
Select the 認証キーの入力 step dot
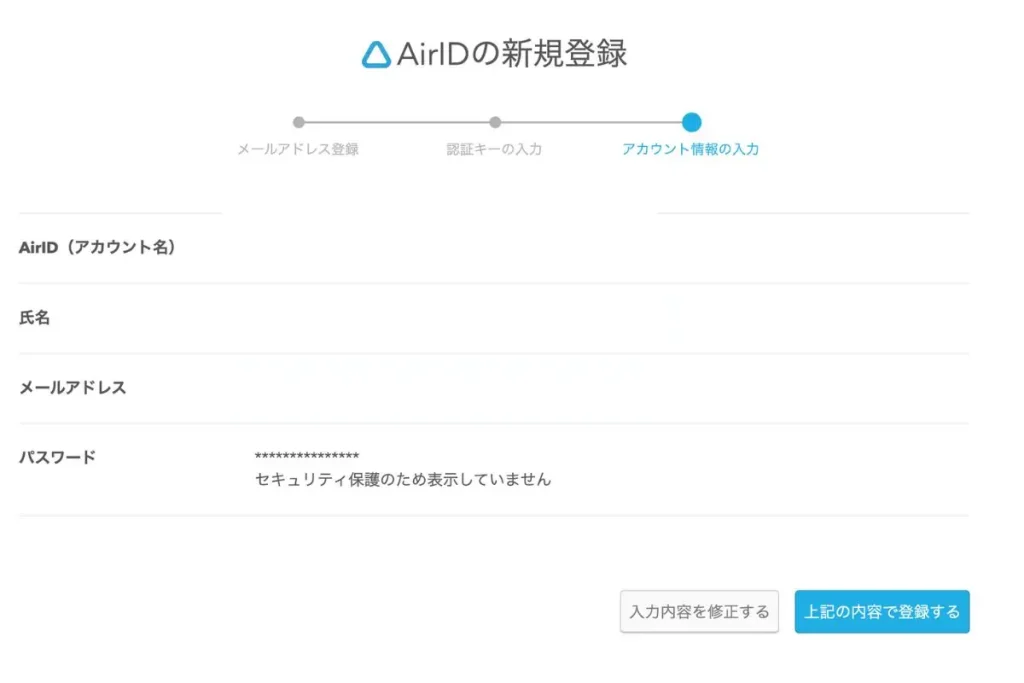(x=495, y=122)
